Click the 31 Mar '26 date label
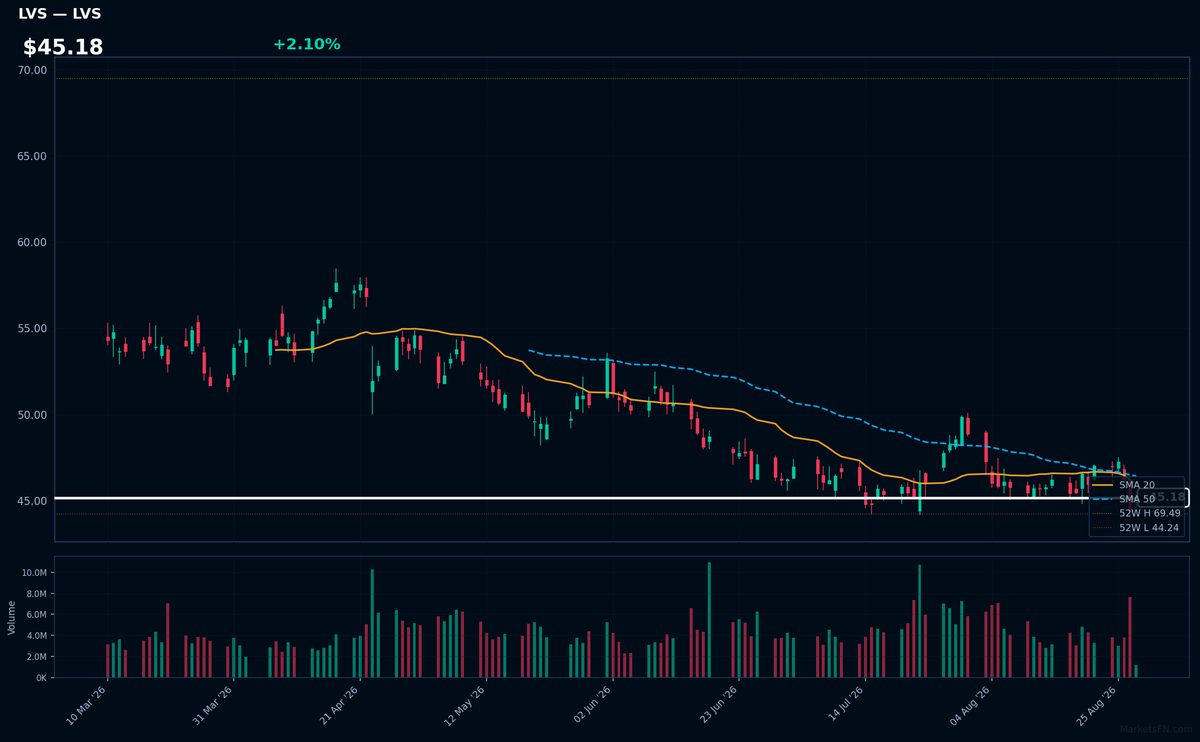1200x742 pixels. click(213, 705)
